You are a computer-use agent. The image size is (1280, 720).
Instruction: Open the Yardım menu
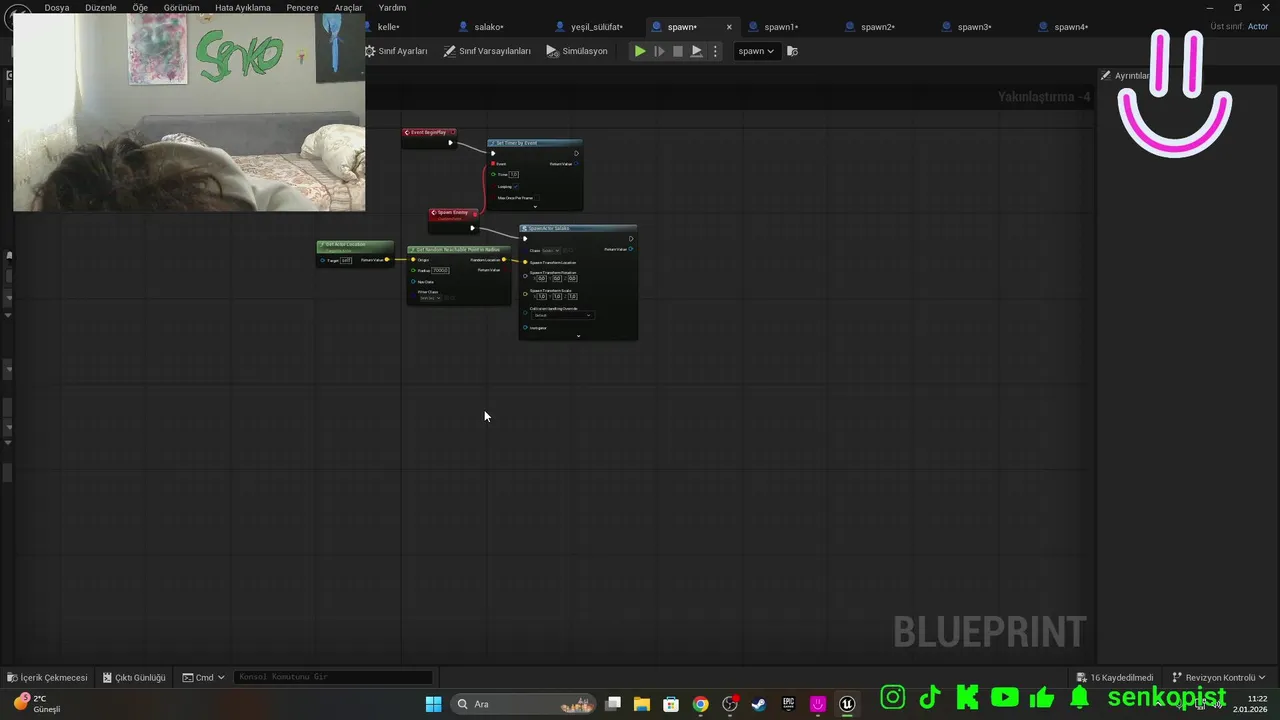click(x=392, y=7)
